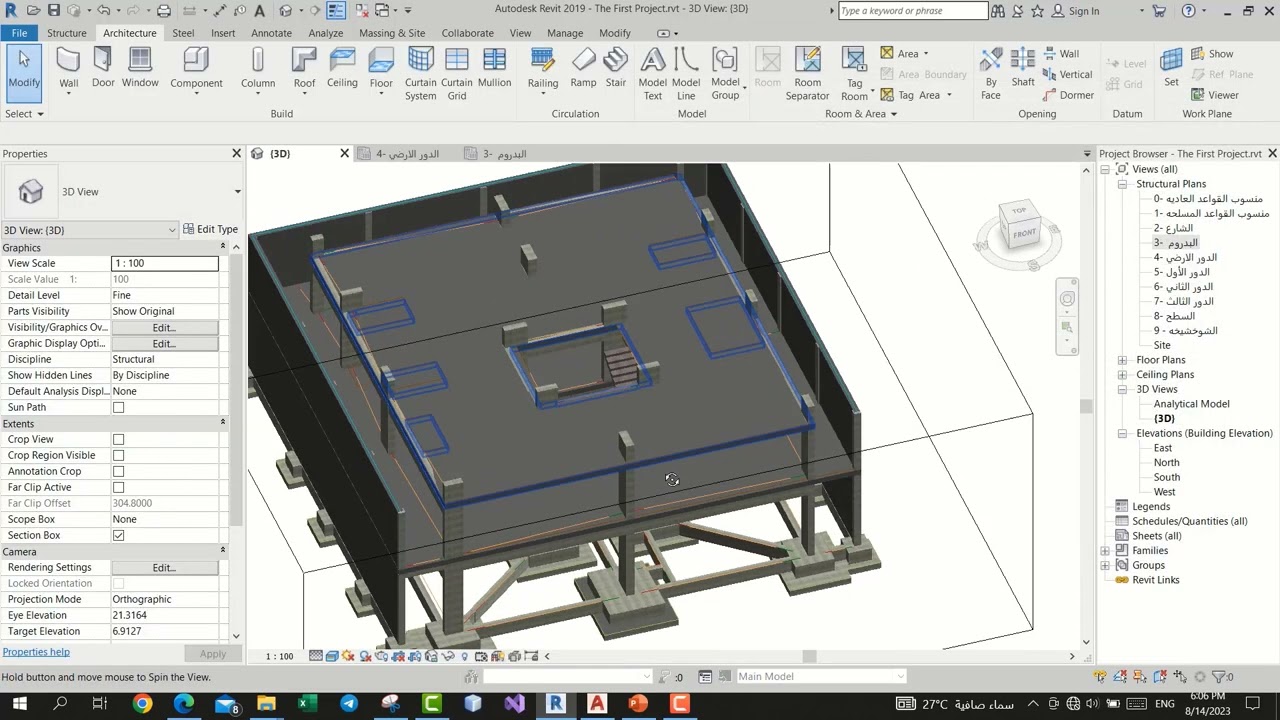Click Edit for Rendering Settings
This screenshot has width=1280, height=720.
coord(164,567)
